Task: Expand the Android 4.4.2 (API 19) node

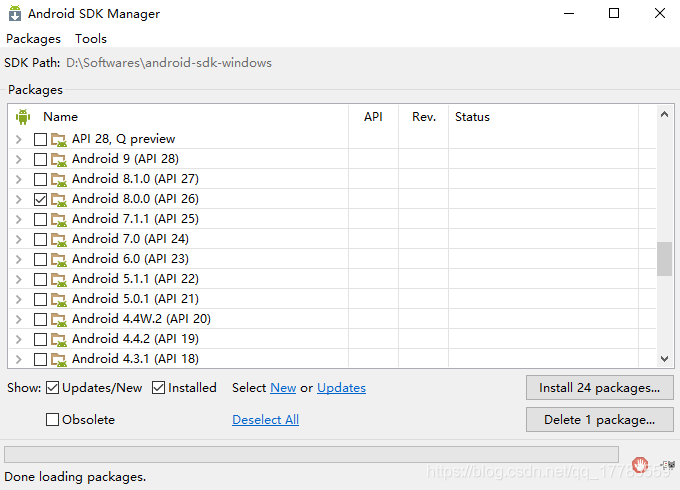Action: (x=19, y=339)
